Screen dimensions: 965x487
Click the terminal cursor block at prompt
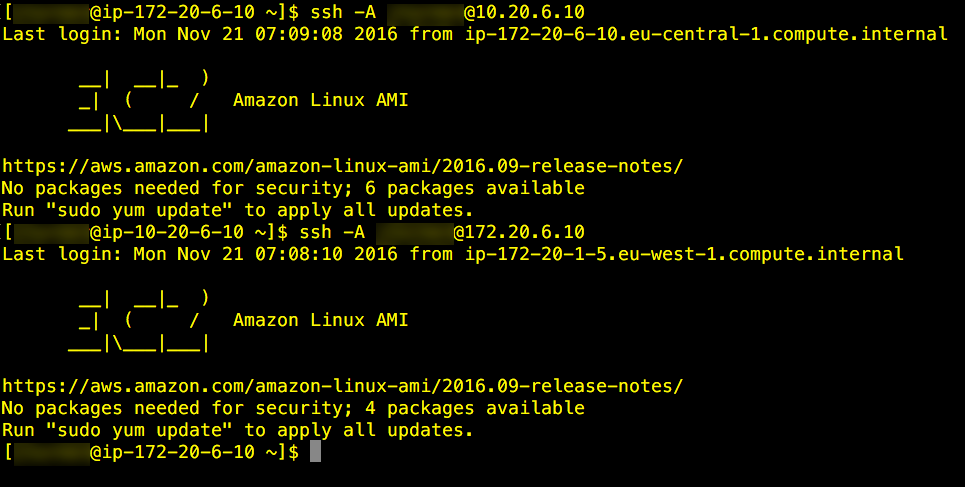pyautogui.click(x=315, y=451)
